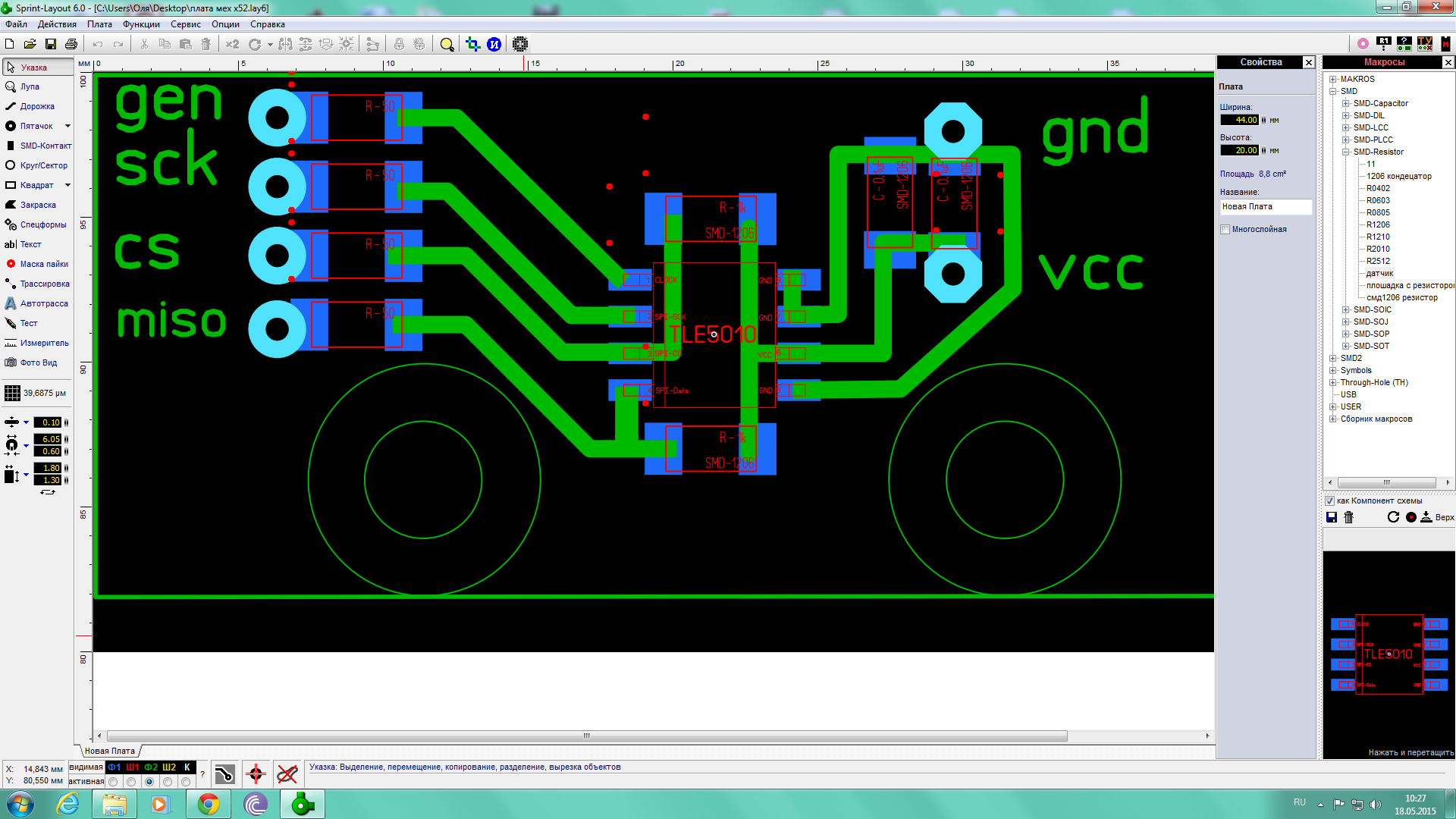Select the SMD-Контакт tool

[x=37, y=146]
